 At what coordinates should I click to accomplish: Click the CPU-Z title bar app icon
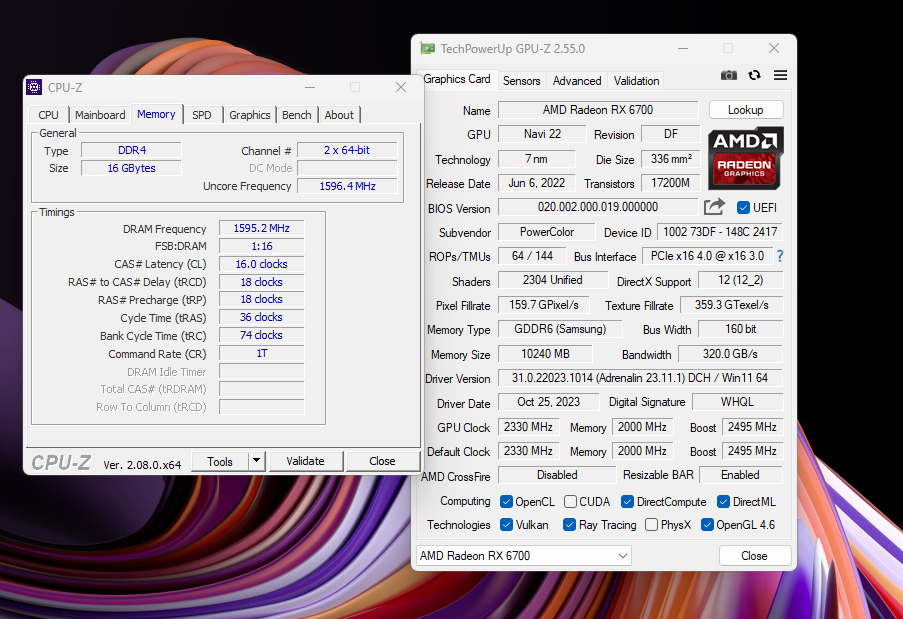(34, 87)
